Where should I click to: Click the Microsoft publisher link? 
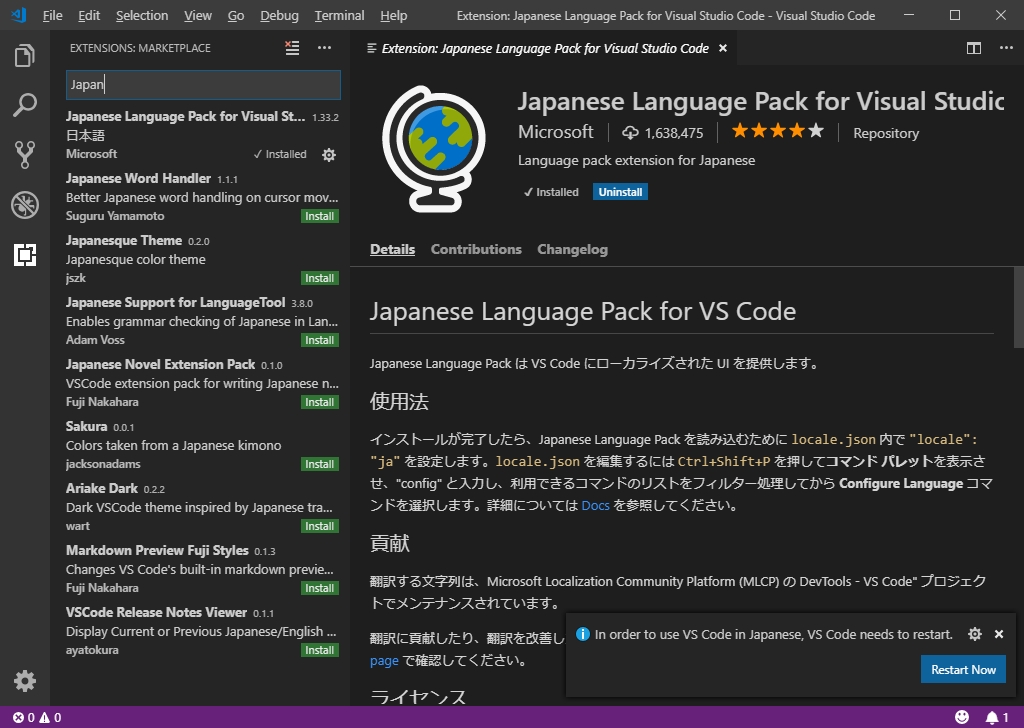(x=556, y=132)
